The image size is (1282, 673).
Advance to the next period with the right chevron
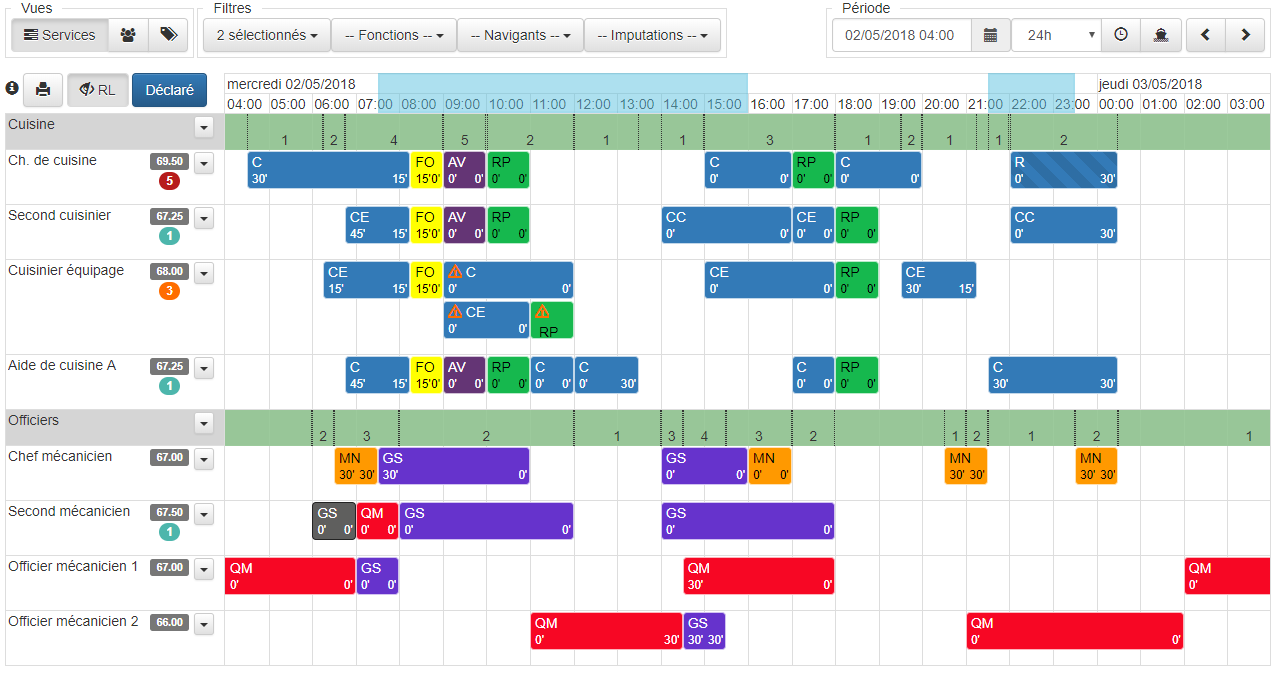tap(1244, 34)
